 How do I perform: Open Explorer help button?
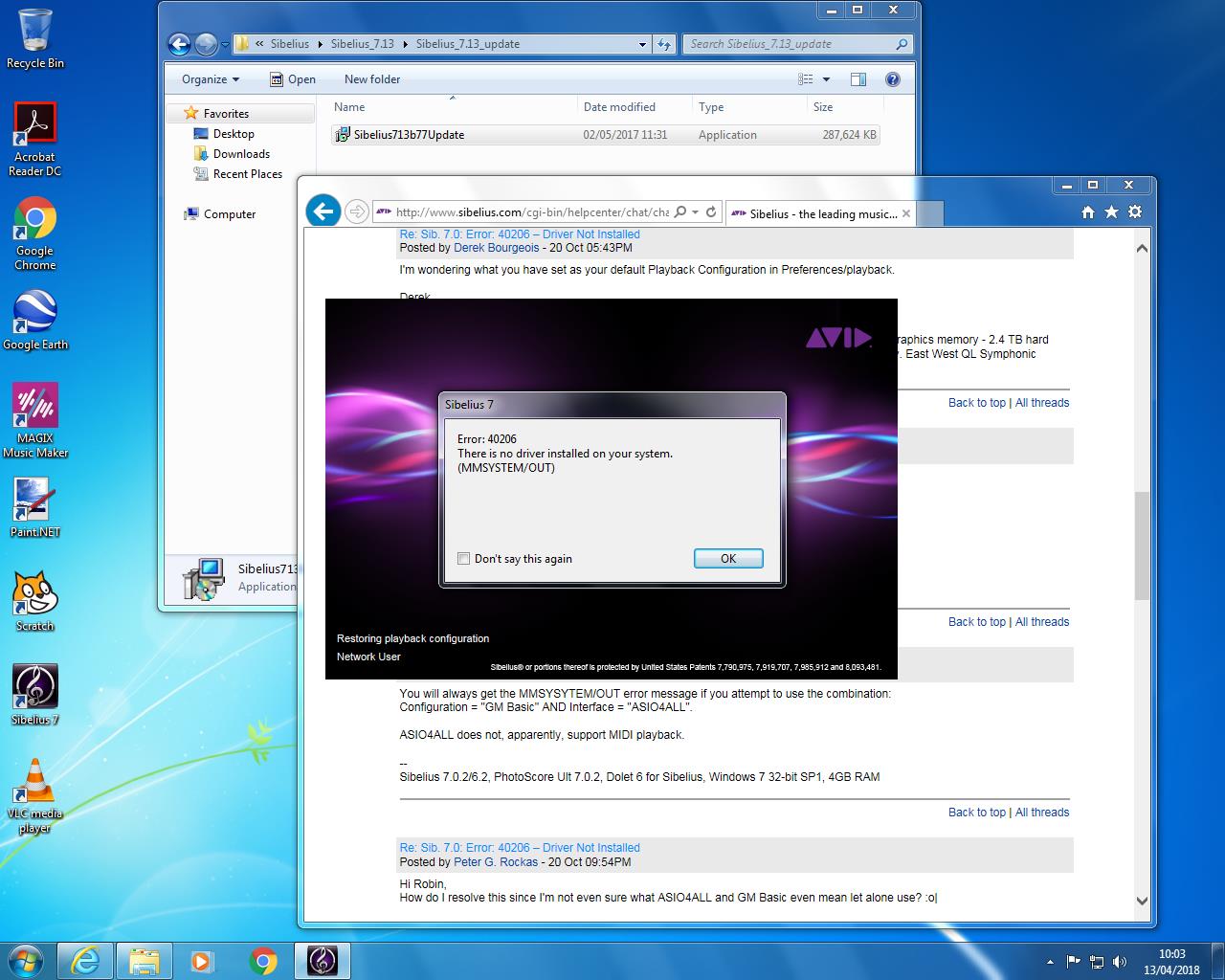893,79
